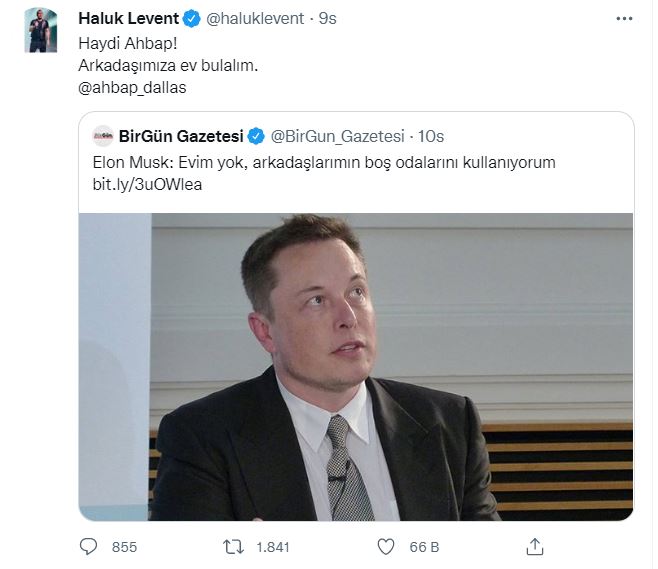
Task: Click the reply speech bubble icon
Action: [88, 547]
